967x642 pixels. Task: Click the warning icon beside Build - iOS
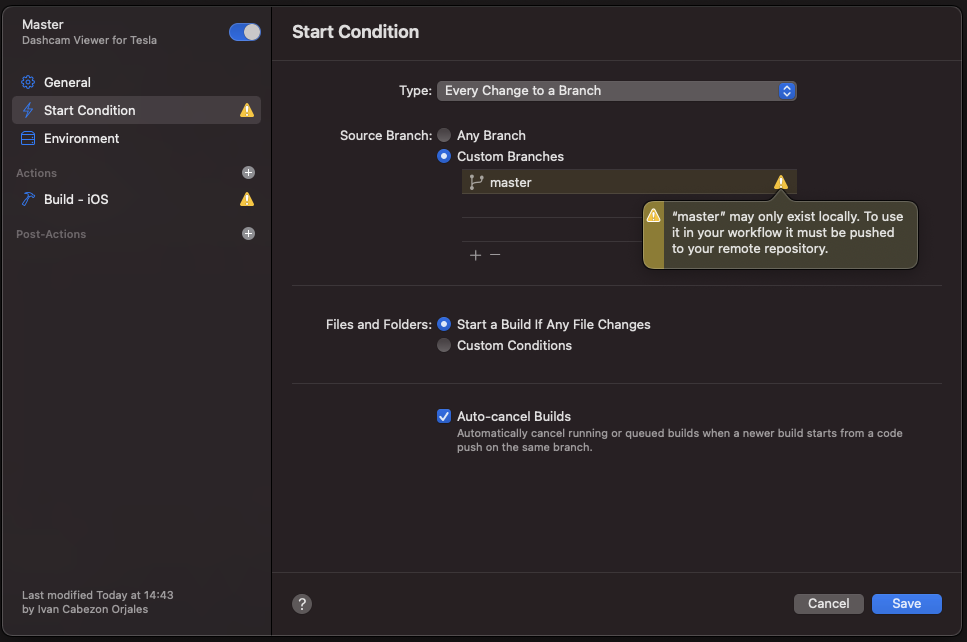pos(247,199)
